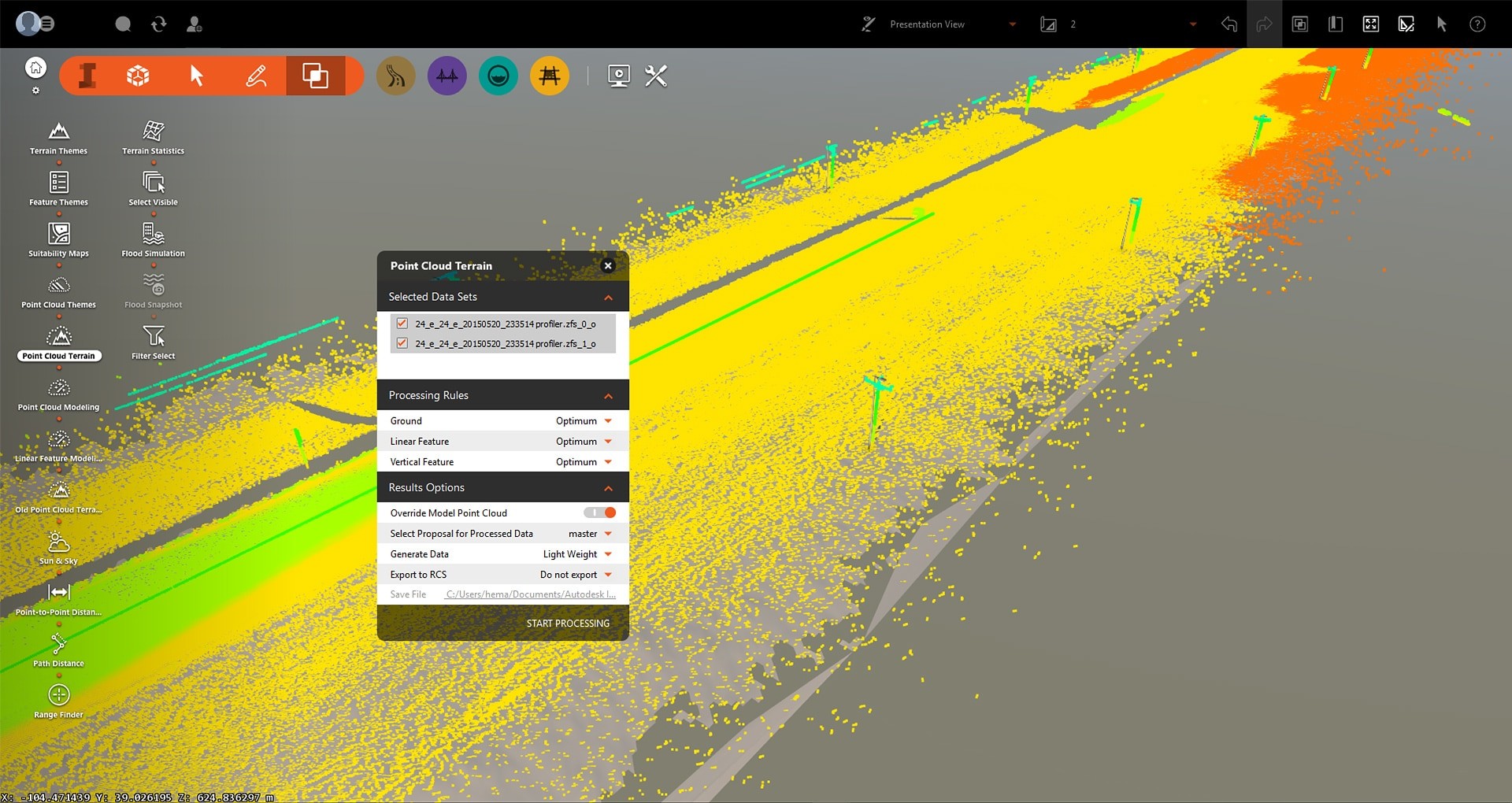The height and width of the screenshot is (803, 1512).
Task: Click the redo arrow in top bar
Action: point(1265,24)
